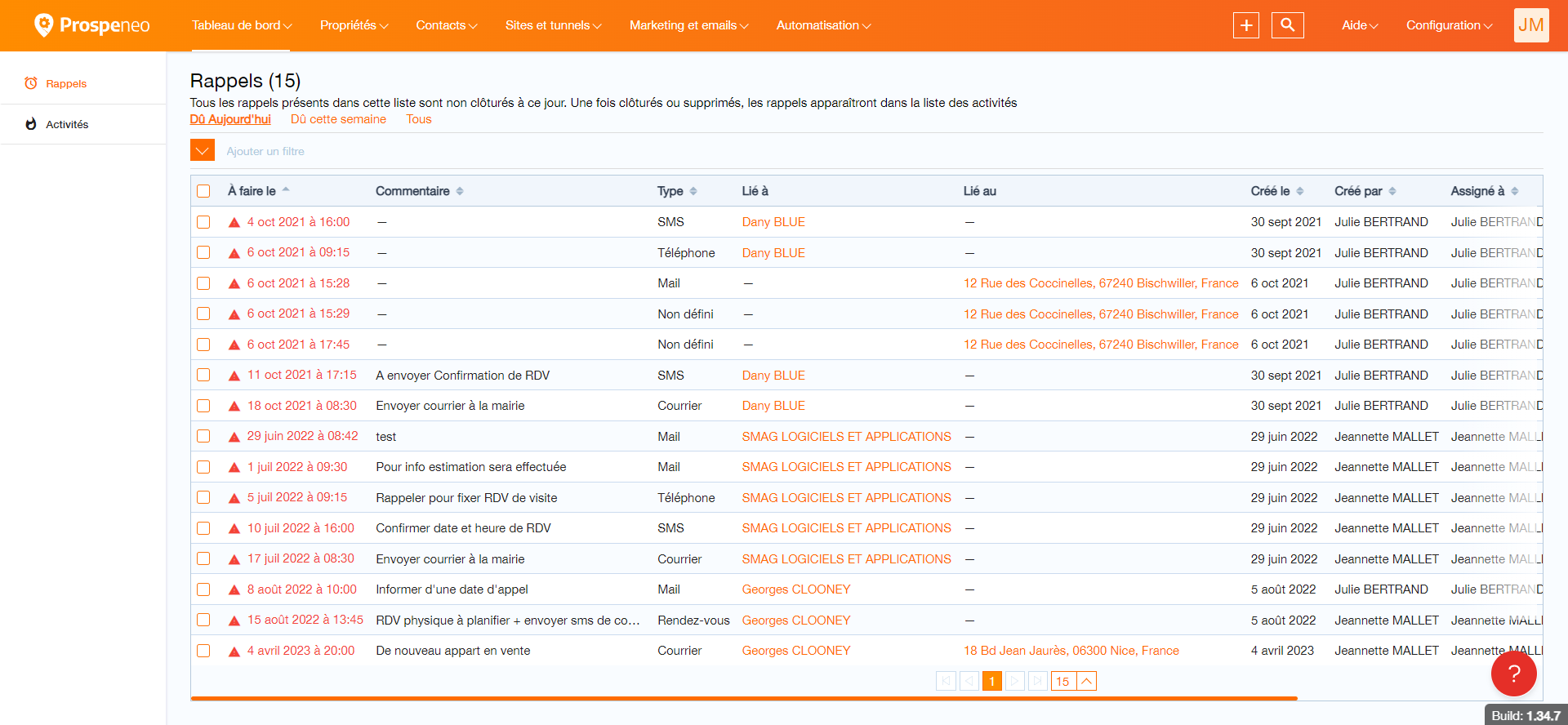Viewport: 1568px width, 725px height.
Task: Click the Prospeneo logo
Action: click(x=91, y=25)
